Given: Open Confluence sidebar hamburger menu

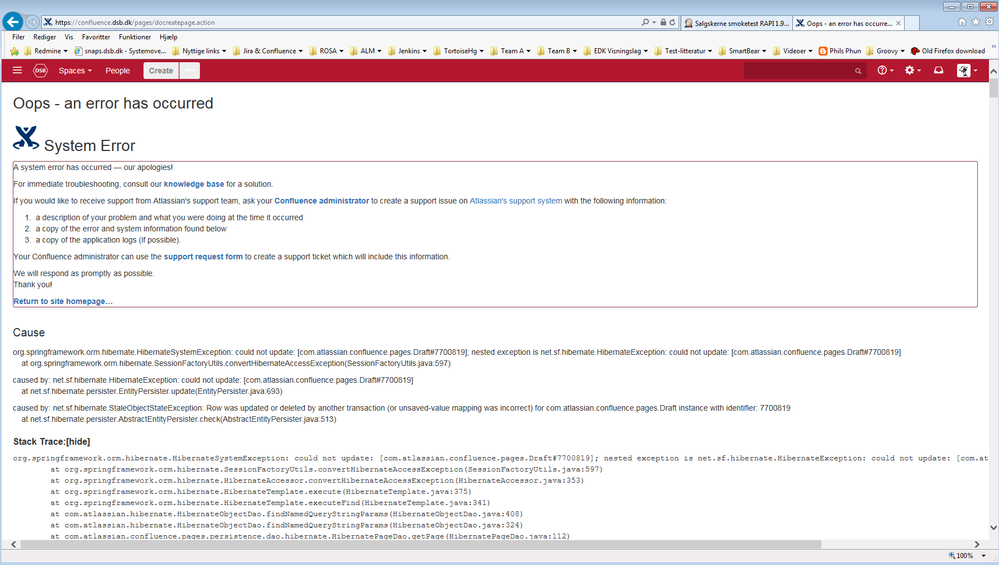Looking at the screenshot, I should [17, 70].
